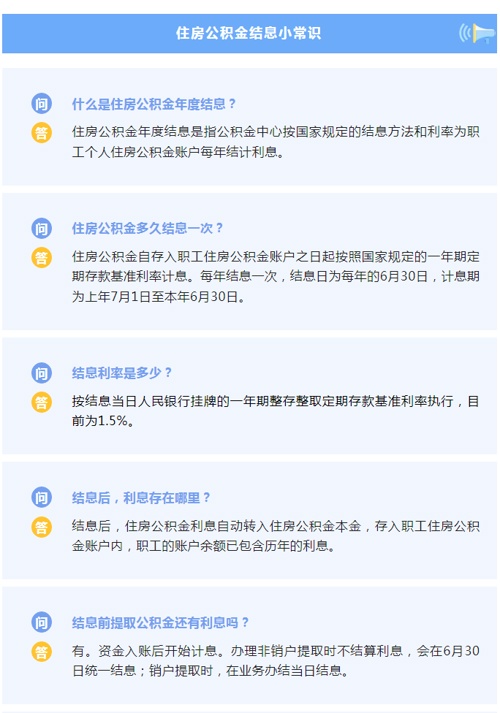Click the yellow 答 icon for 提取公积金 answer

click(41, 652)
